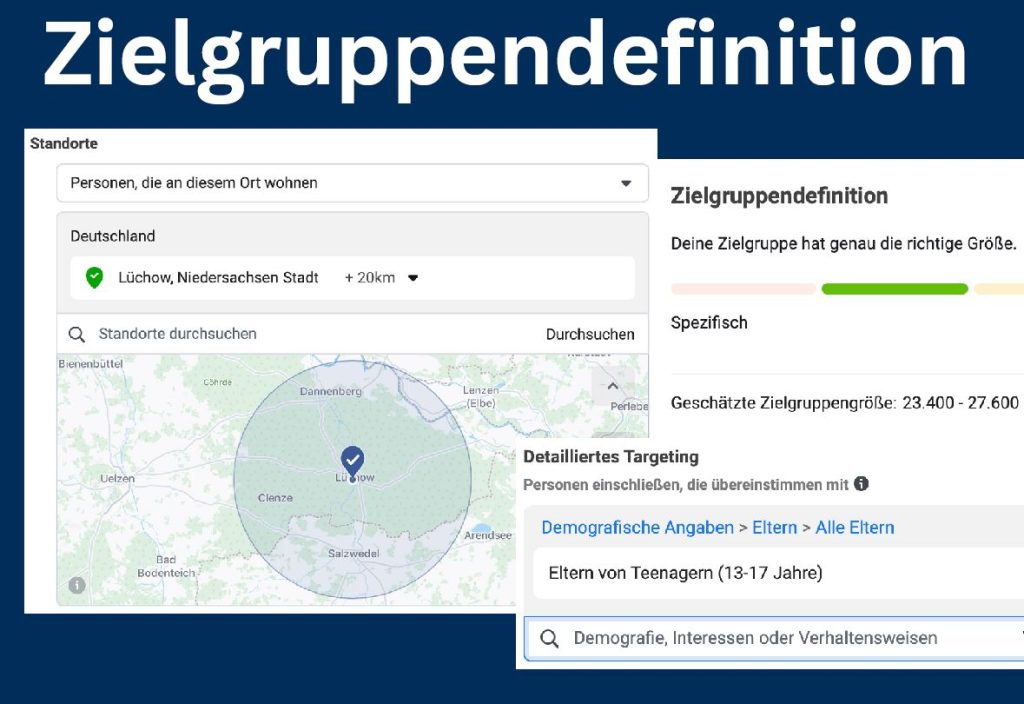Click the Alle Eltern breadcrumb link

click(x=855, y=527)
